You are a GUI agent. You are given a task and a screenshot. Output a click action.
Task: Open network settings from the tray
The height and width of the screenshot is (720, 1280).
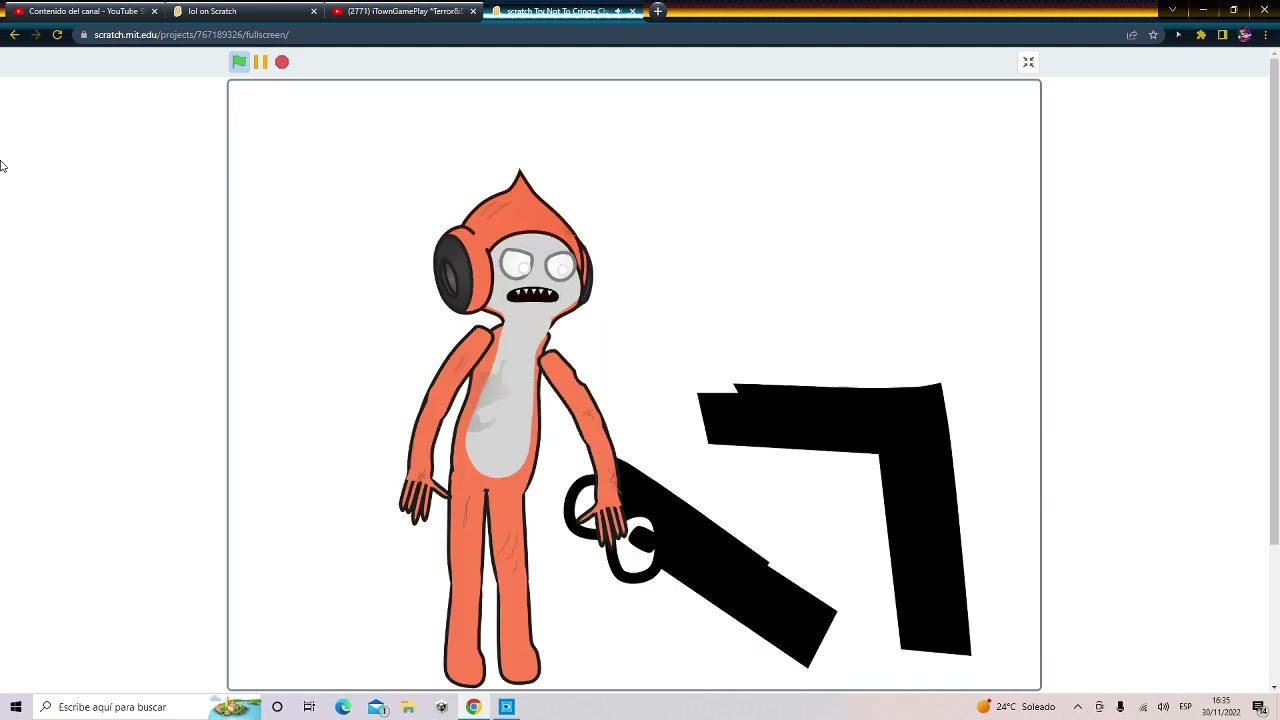pyautogui.click(x=1143, y=707)
